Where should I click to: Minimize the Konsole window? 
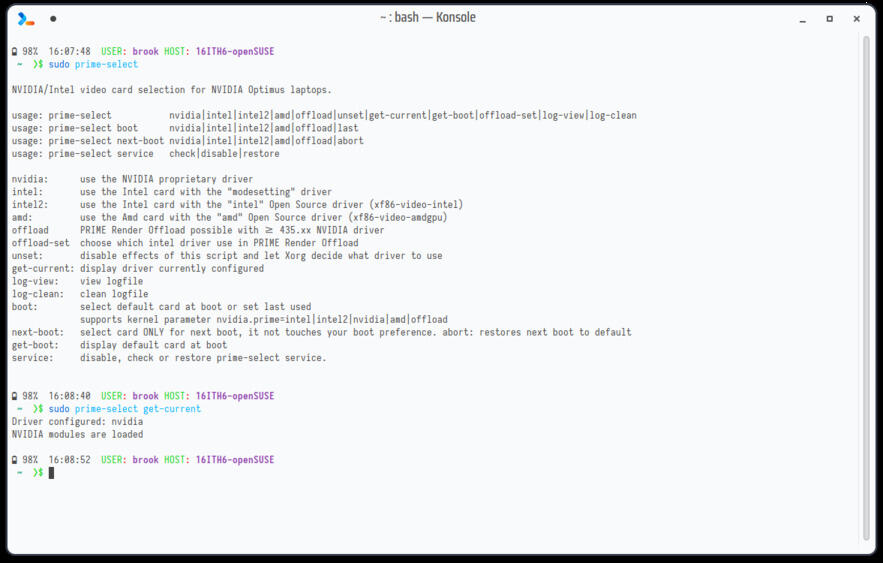tap(802, 19)
